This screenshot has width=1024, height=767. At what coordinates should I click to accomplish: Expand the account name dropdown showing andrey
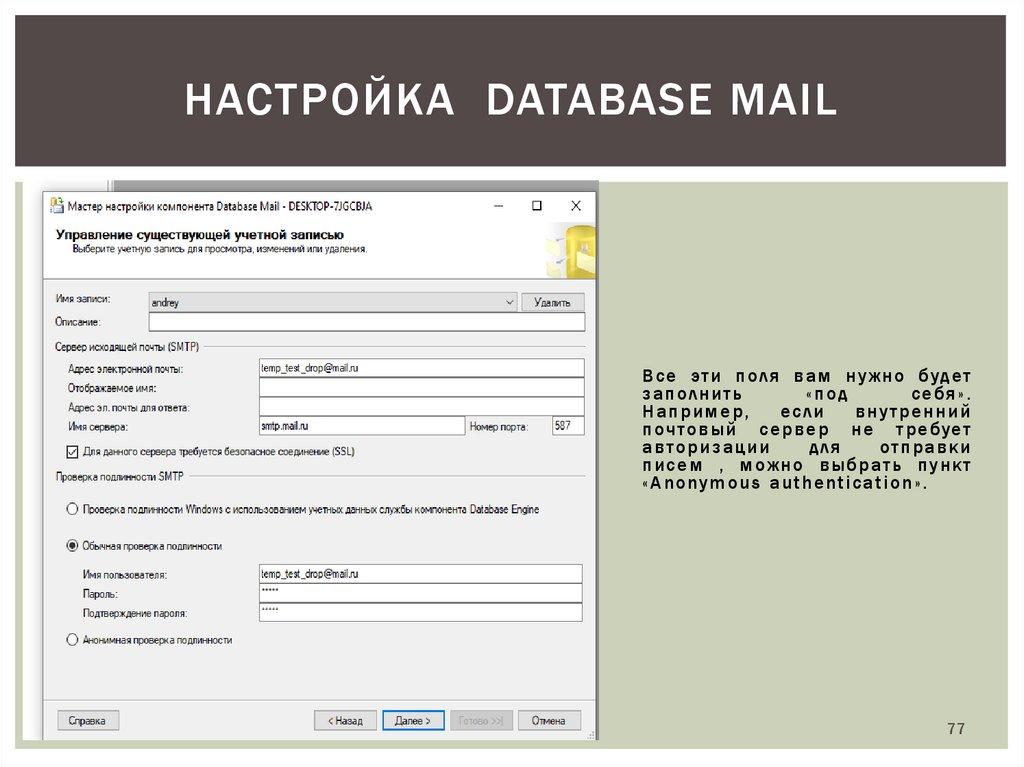[508, 302]
